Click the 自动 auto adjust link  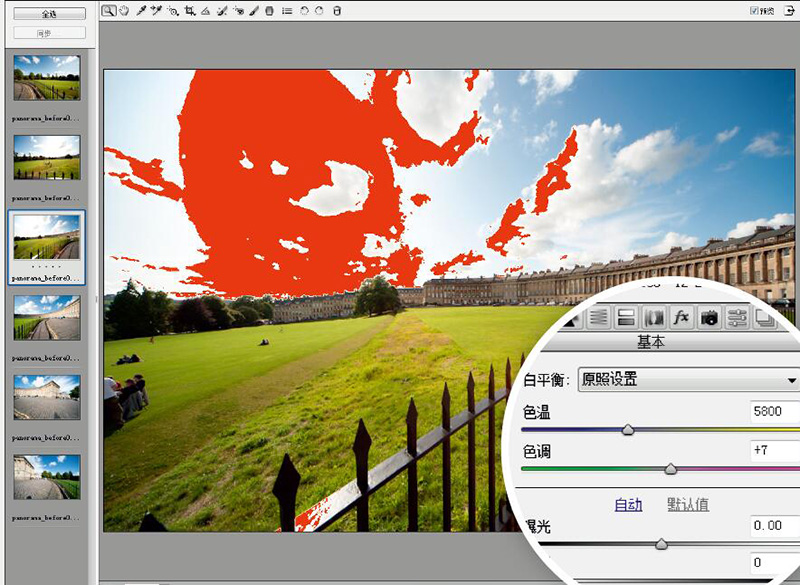coord(630,505)
